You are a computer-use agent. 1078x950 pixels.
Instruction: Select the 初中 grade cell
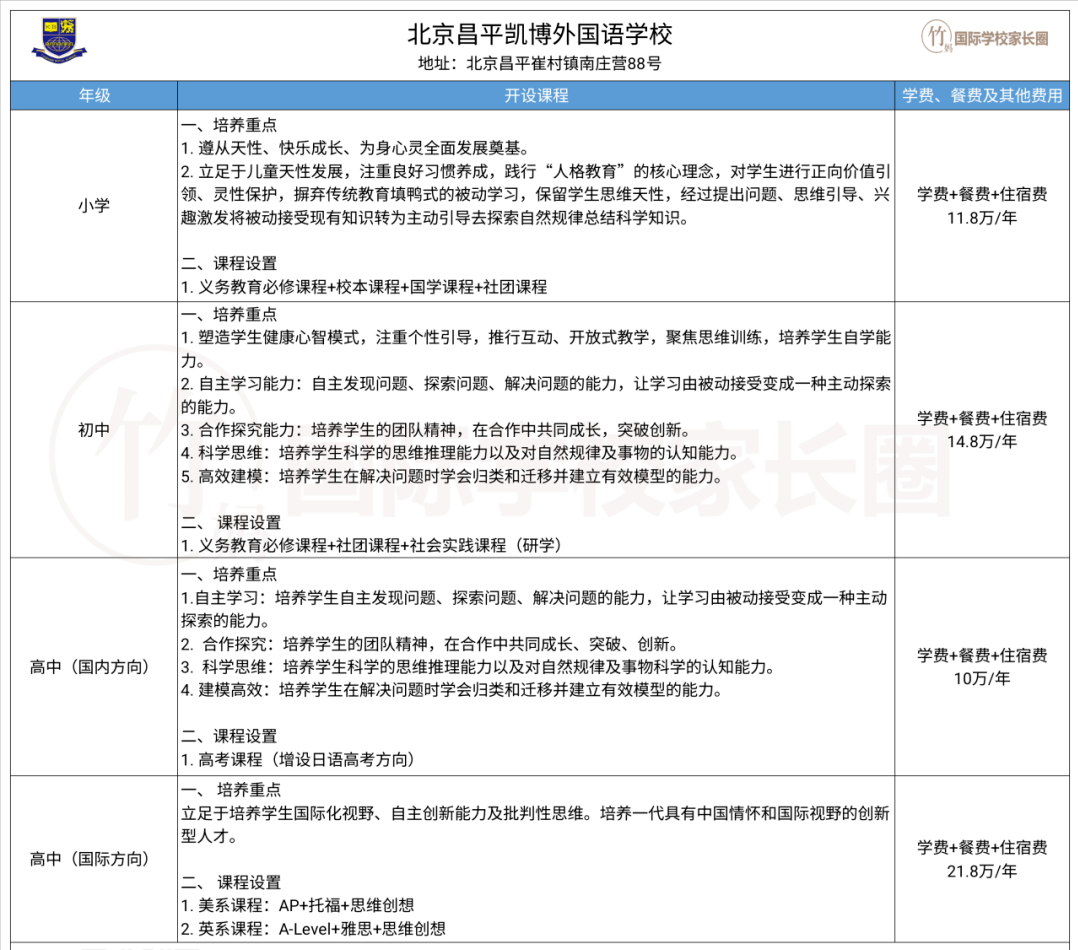[x=94, y=430]
